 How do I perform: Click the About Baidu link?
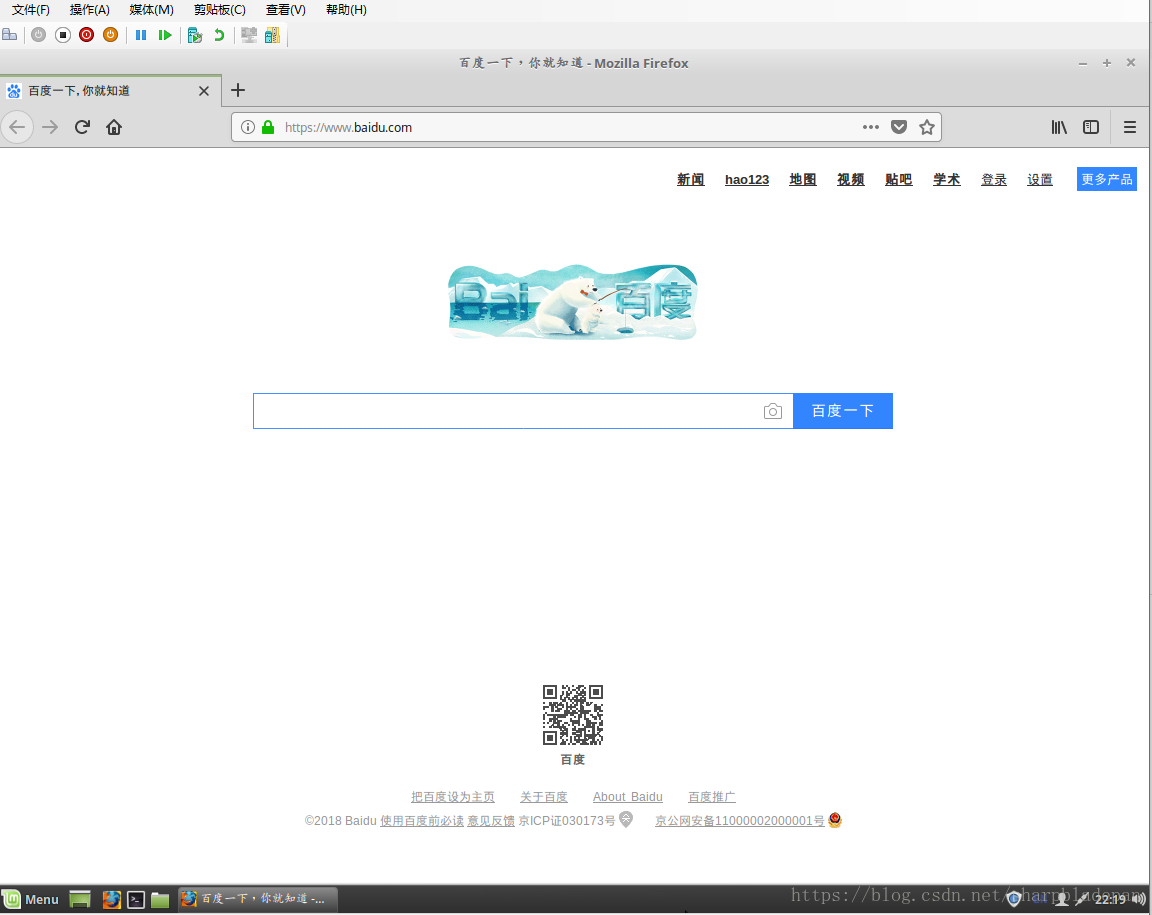click(627, 797)
